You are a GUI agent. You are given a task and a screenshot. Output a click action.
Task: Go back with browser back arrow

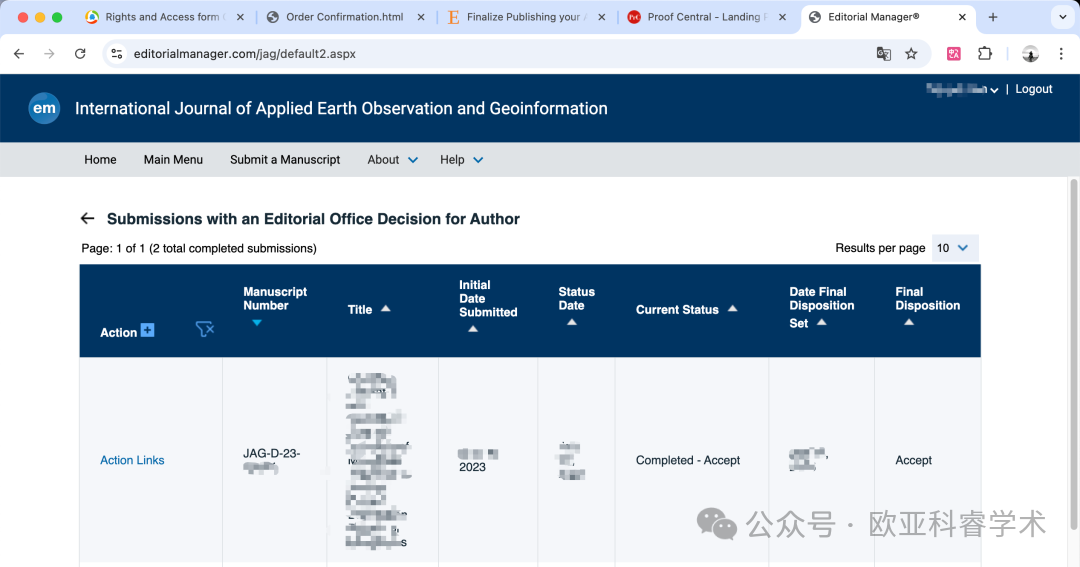(19, 54)
